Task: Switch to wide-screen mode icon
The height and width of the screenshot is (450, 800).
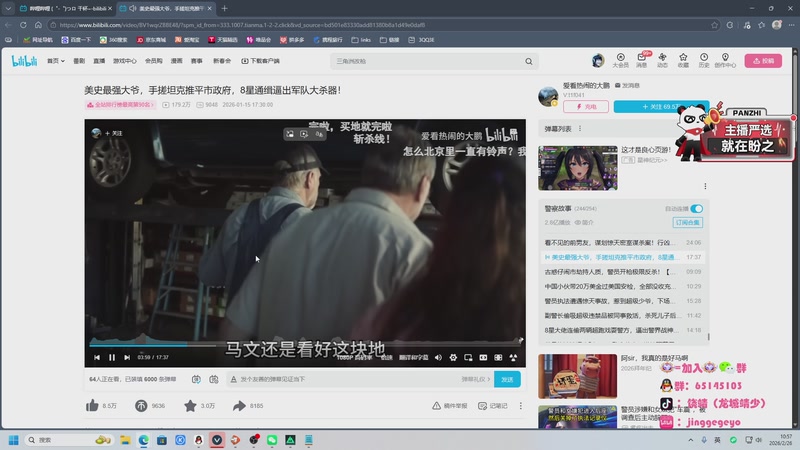Action: tap(483, 358)
